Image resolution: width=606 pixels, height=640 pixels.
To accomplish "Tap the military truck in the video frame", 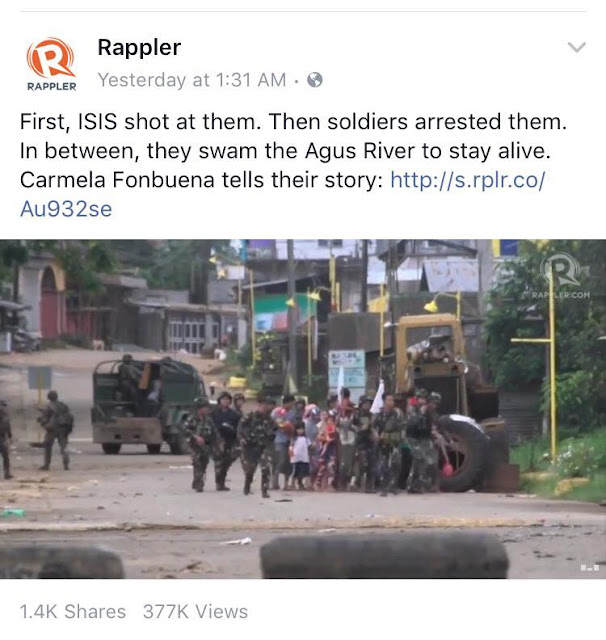I will [x=149, y=406].
